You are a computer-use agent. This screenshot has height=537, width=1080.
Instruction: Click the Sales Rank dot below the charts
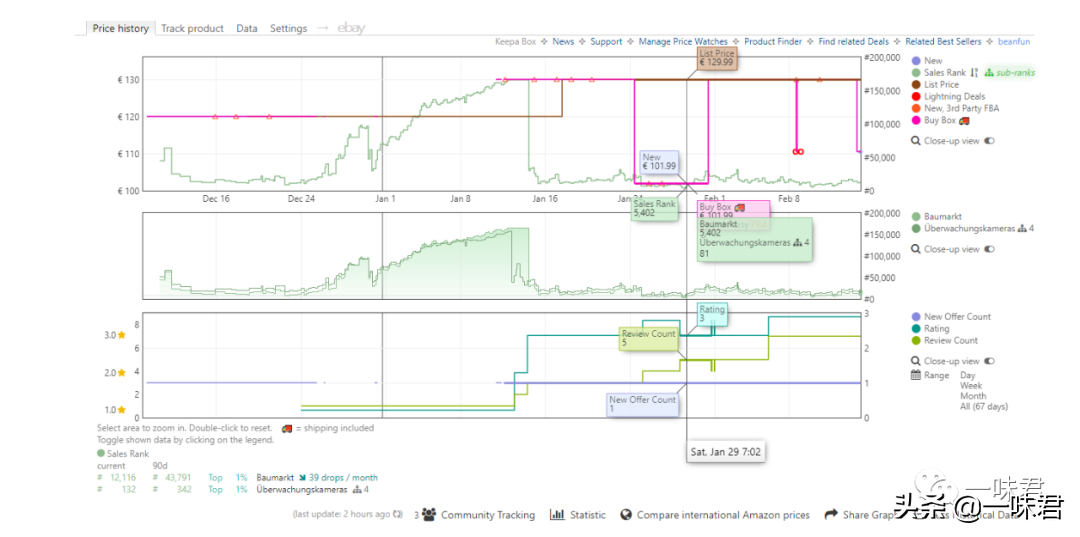101,454
